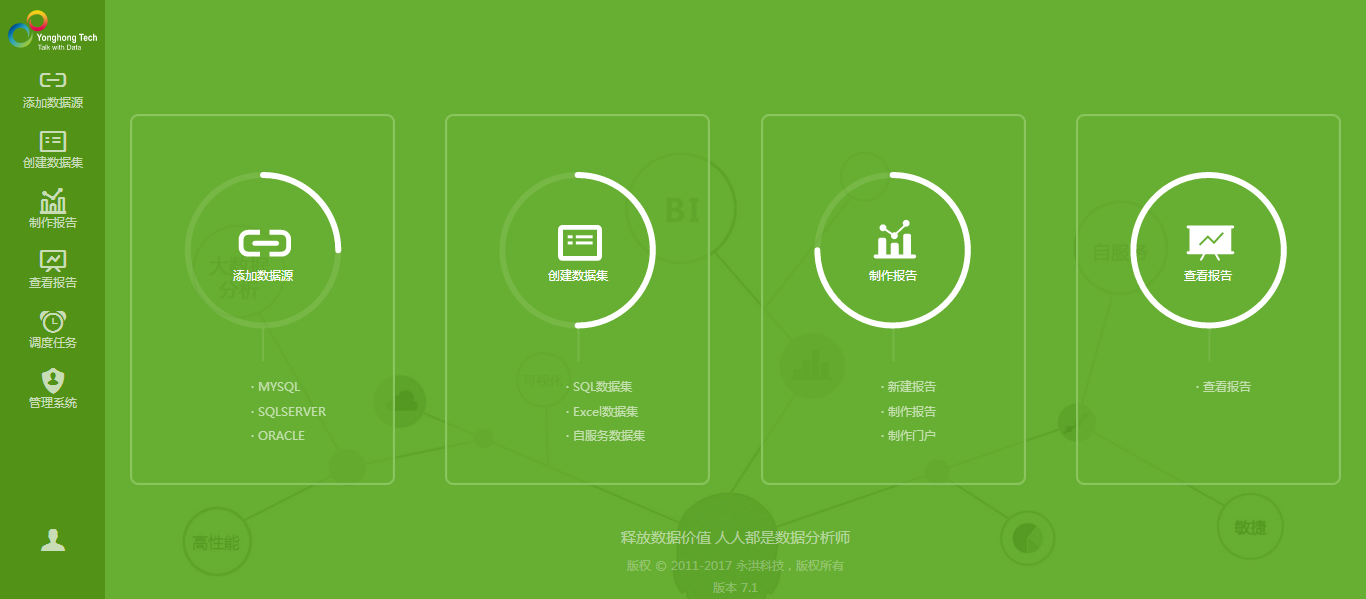Open the Excel数据集 link
1366x599 pixels.
pyautogui.click(x=605, y=412)
